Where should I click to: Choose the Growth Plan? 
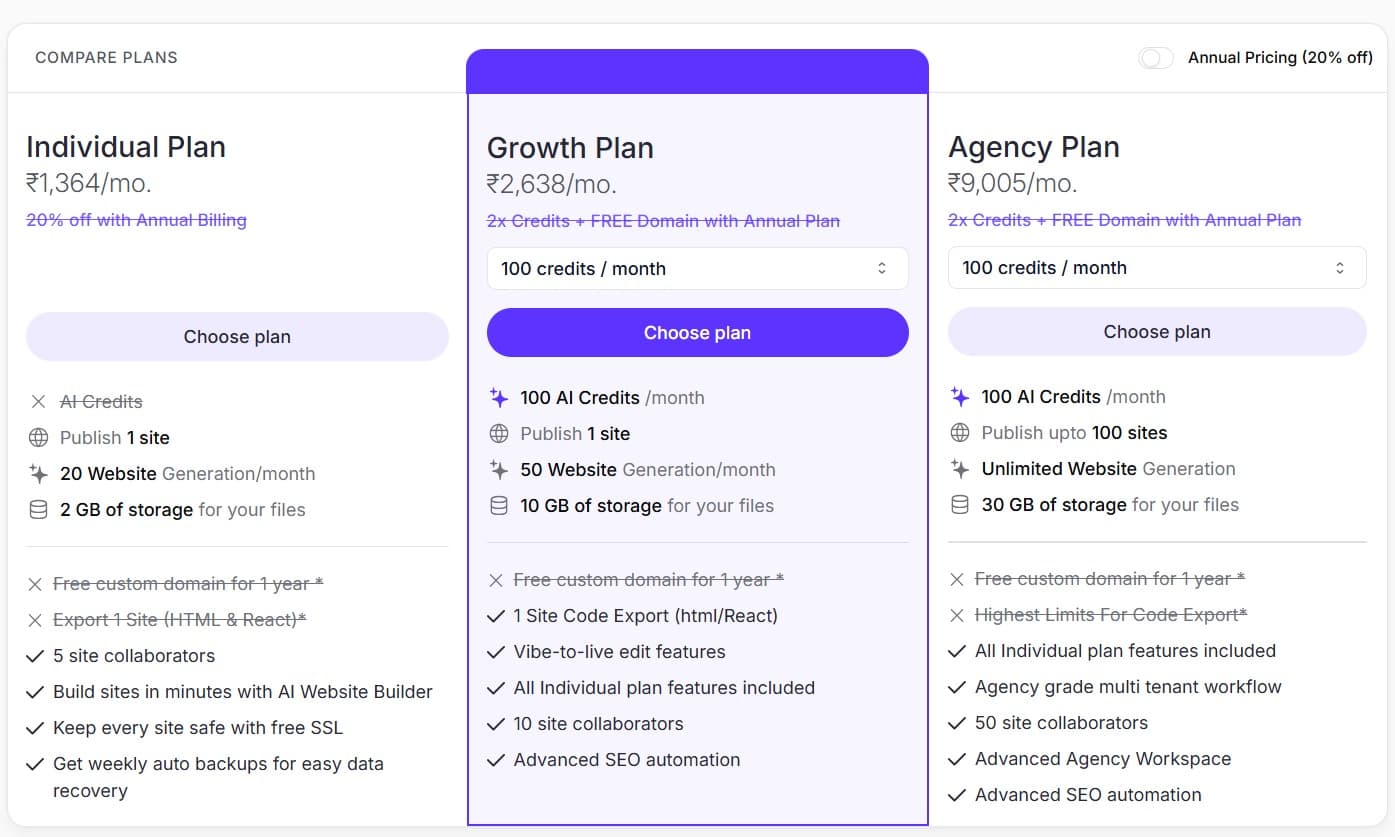697,333
